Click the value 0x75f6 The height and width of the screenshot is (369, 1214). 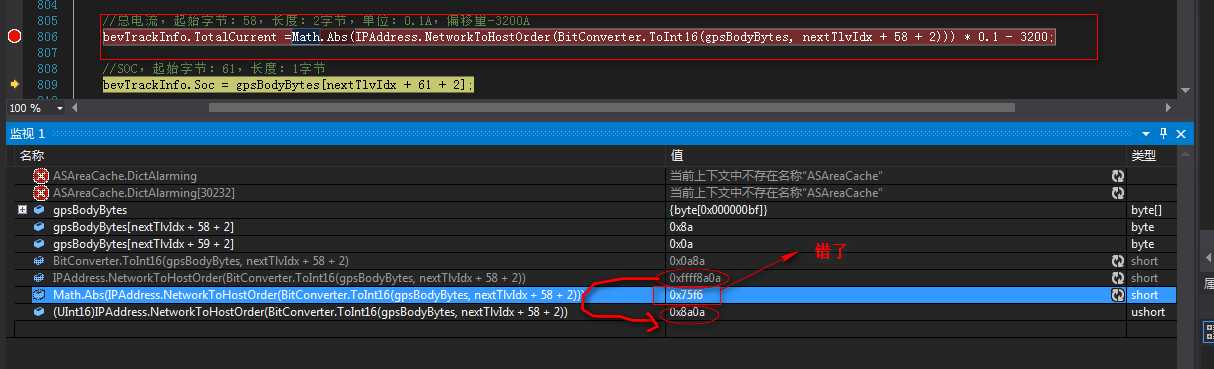pyautogui.click(x=687, y=295)
